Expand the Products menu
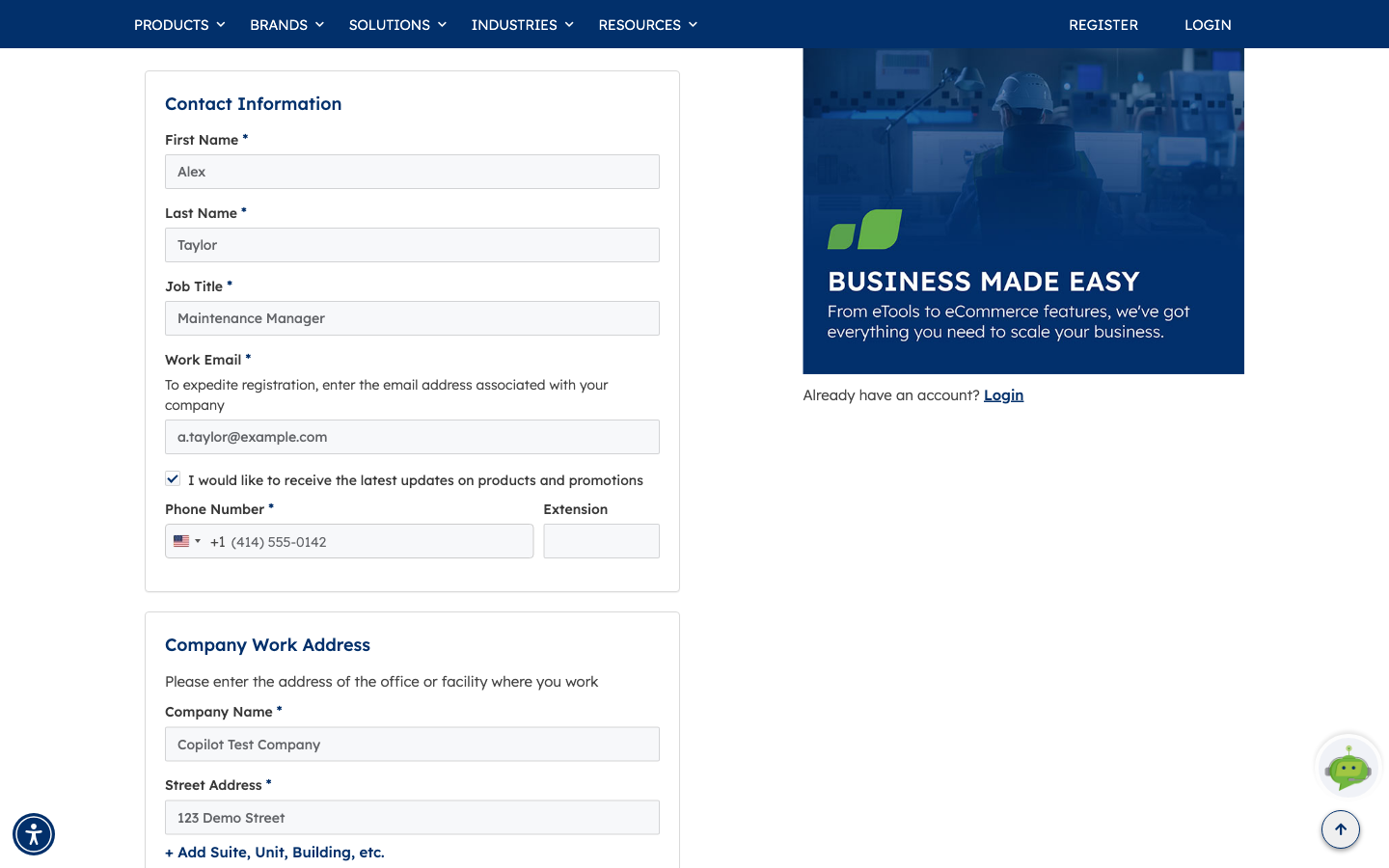Image resolution: width=1389 pixels, height=868 pixels. [179, 24]
